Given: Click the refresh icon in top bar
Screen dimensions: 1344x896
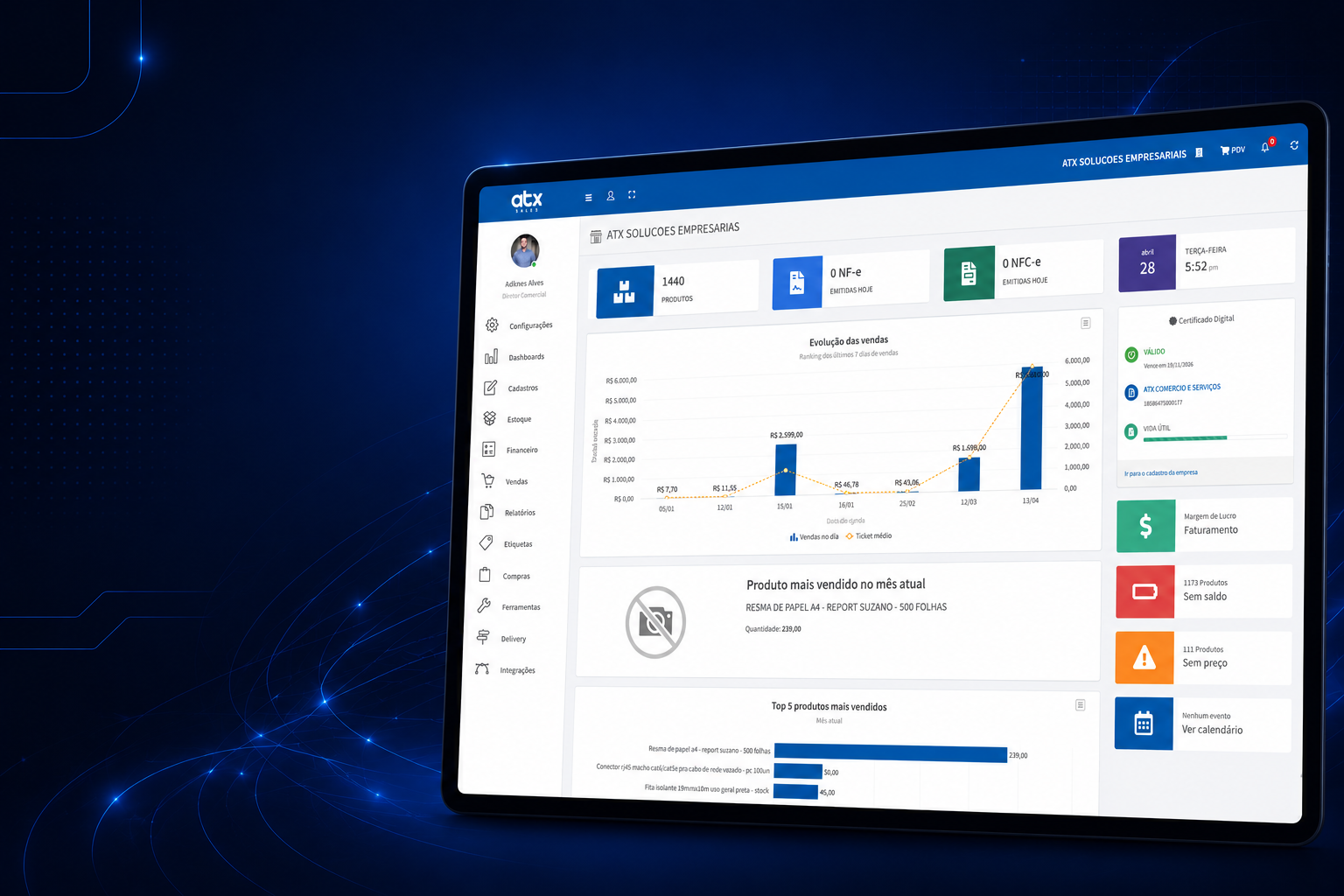Looking at the screenshot, I should tap(1294, 145).
